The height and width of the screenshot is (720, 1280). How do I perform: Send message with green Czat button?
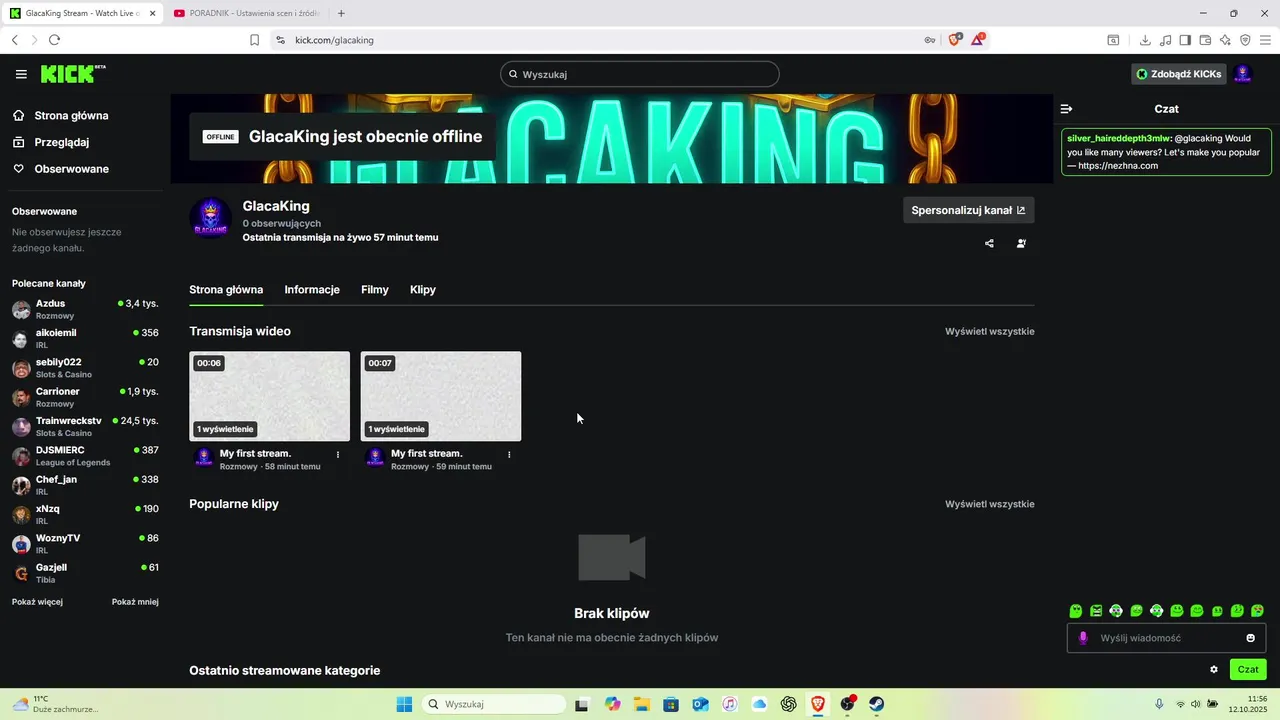(1248, 669)
